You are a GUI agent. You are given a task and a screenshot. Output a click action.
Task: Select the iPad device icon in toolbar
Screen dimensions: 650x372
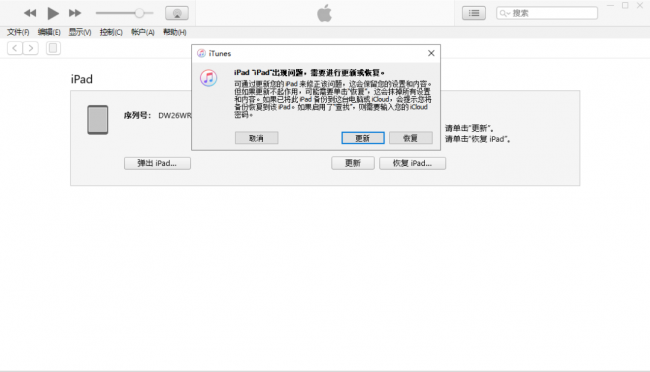tap(53, 48)
